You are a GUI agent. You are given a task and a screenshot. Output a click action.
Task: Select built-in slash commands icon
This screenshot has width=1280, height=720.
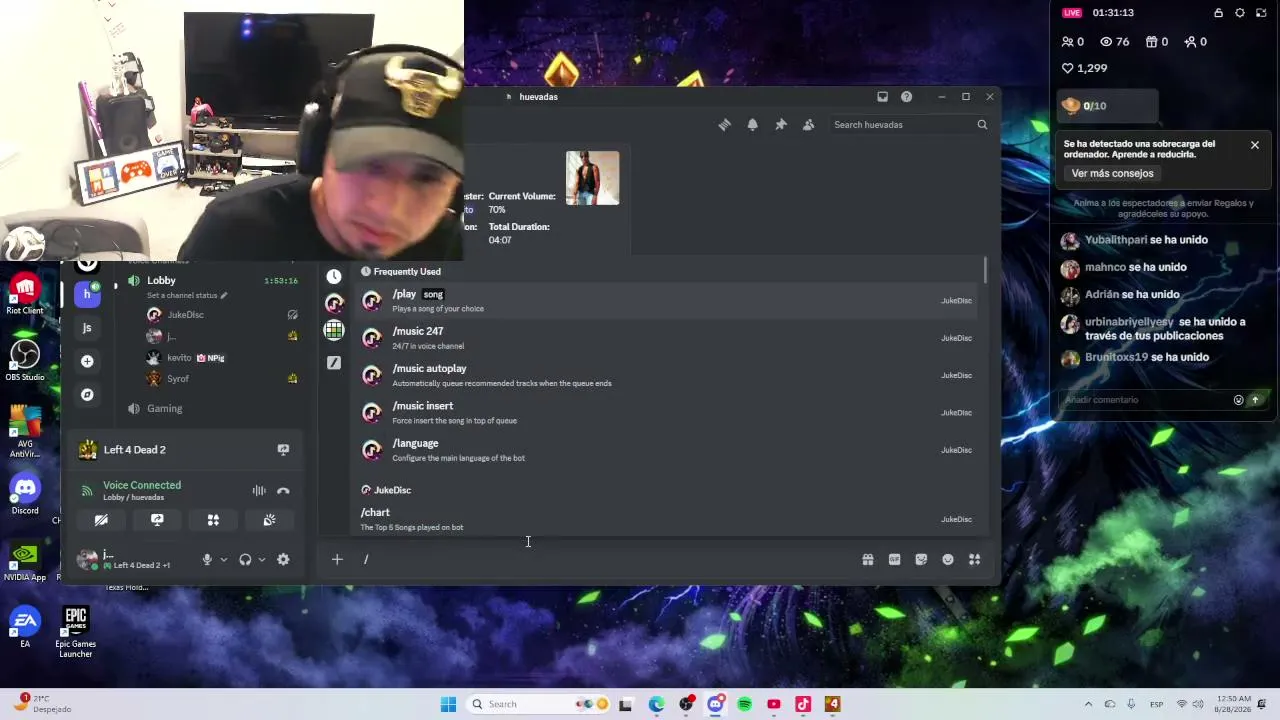pos(334,362)
